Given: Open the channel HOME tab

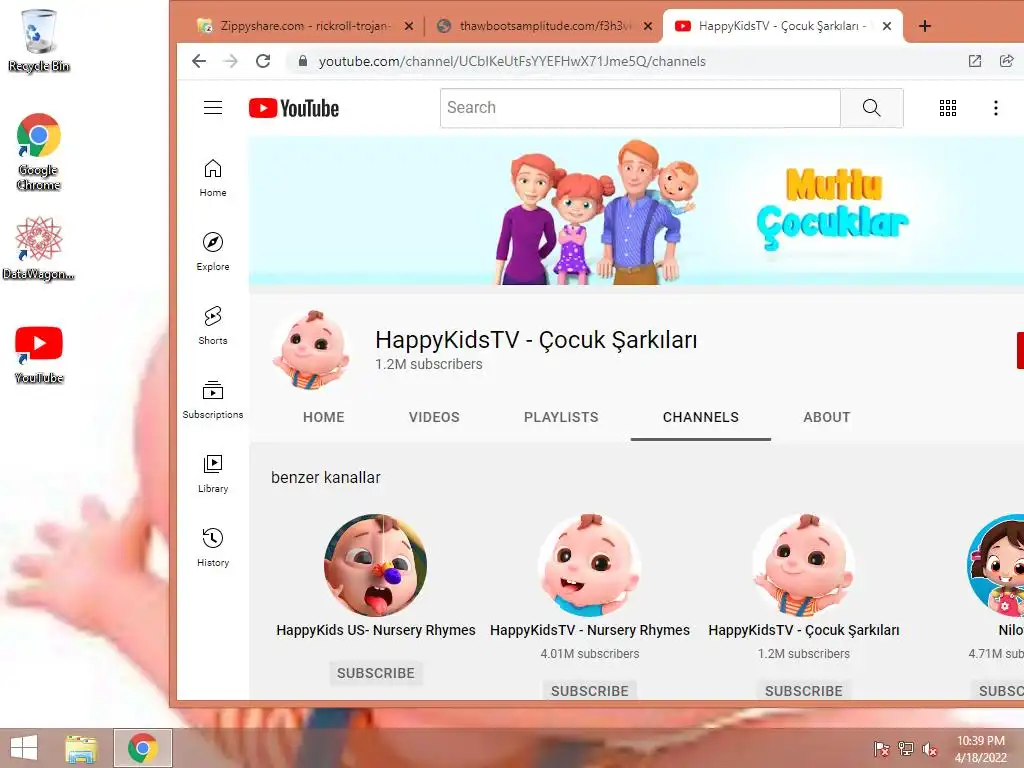Looking at the screenshot, I should [323, 417].
